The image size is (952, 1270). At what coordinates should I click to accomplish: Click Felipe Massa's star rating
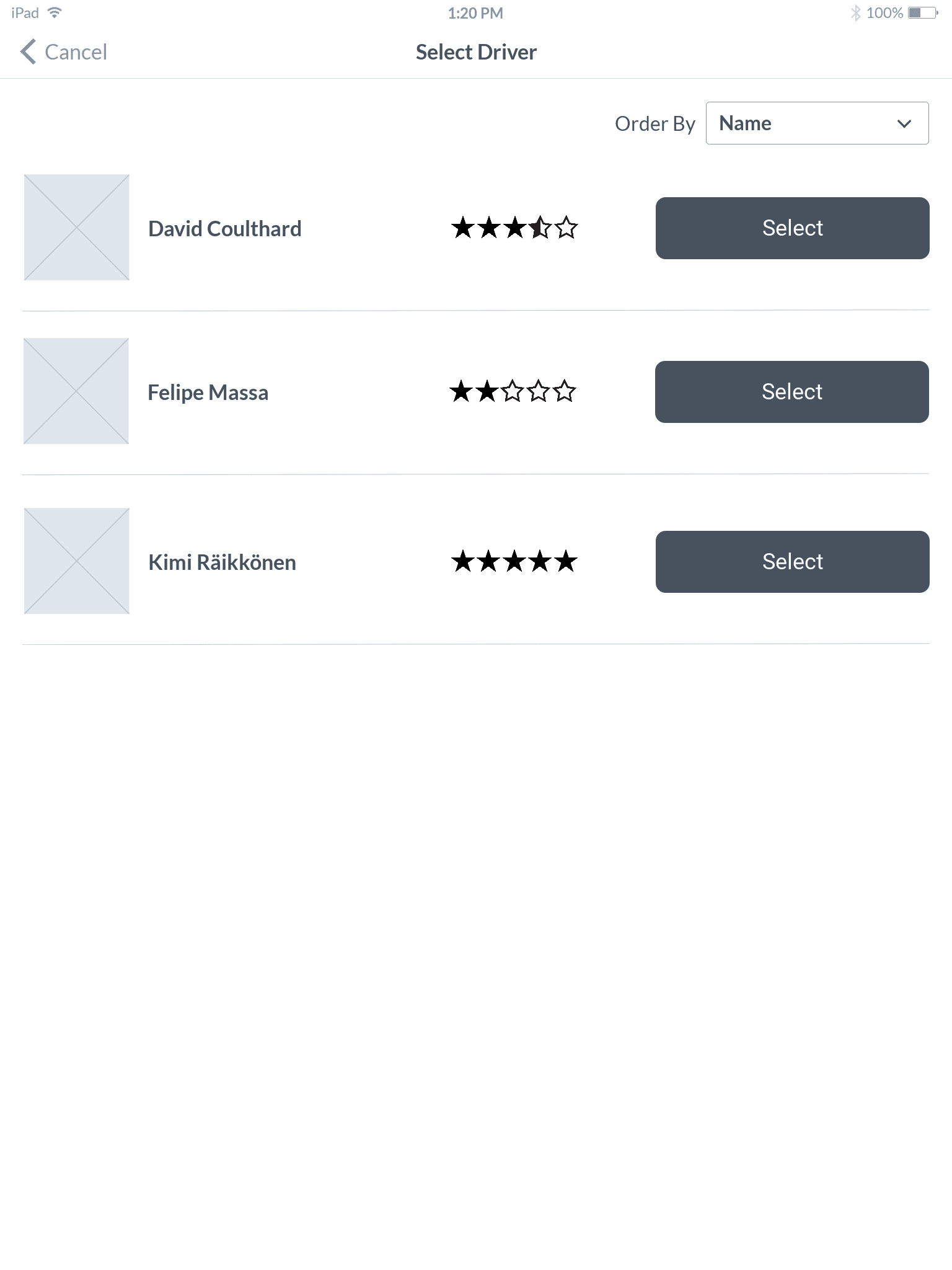(x=513, y=392)
